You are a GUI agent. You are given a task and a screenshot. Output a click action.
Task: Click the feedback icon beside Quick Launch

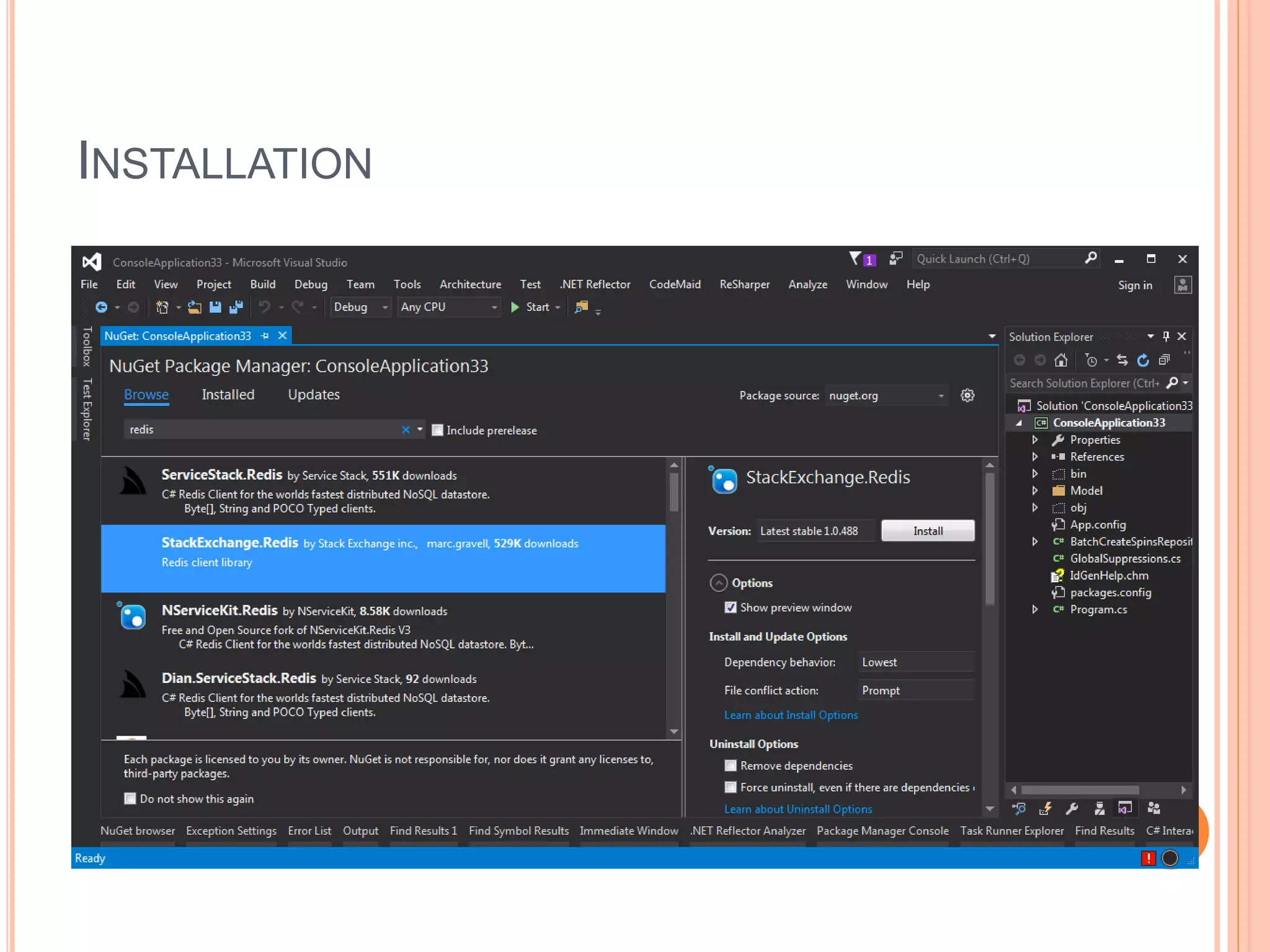pos(895,258)
